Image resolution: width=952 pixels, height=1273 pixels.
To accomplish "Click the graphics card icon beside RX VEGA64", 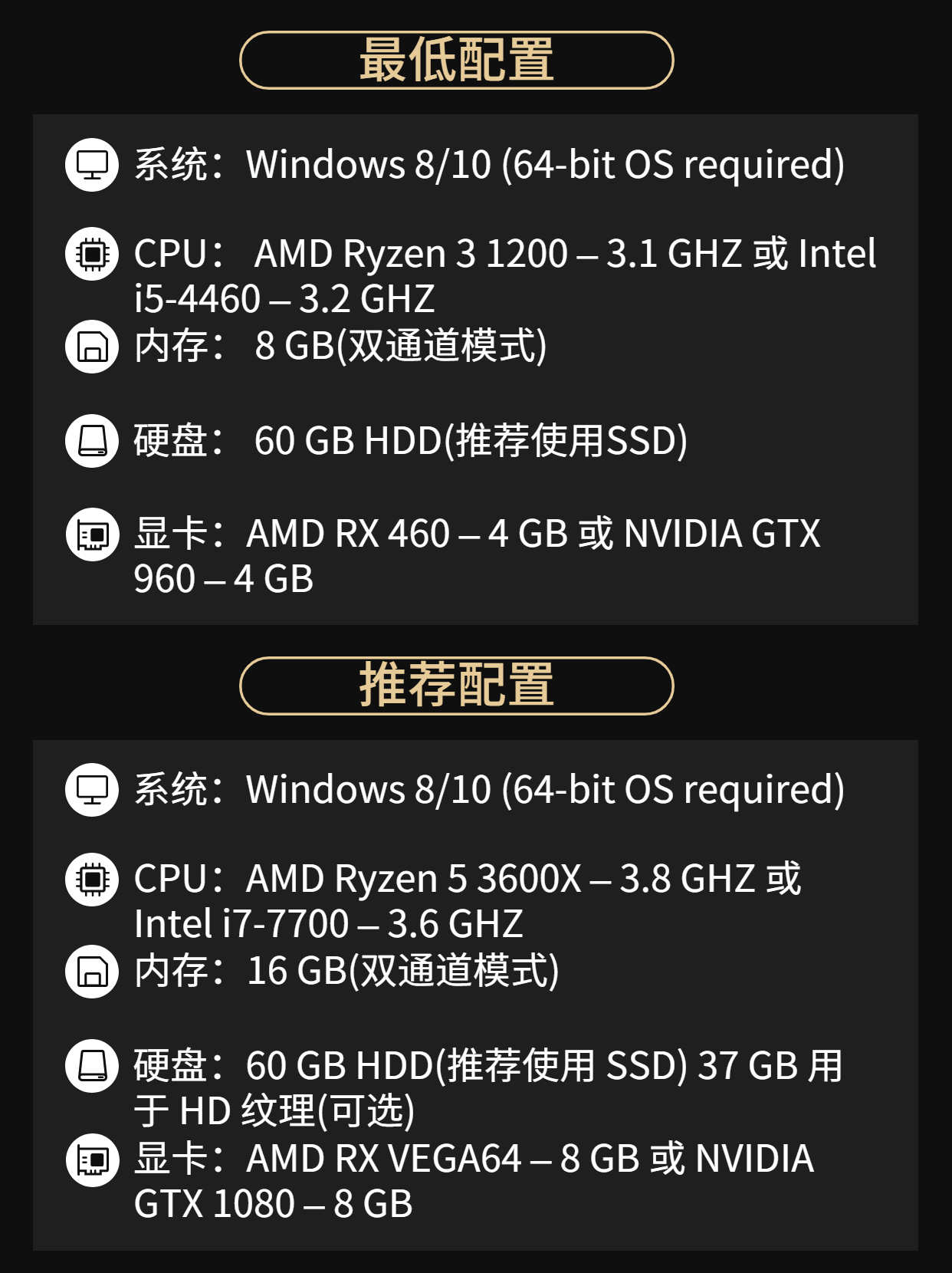I will [x=92, y=1159].
